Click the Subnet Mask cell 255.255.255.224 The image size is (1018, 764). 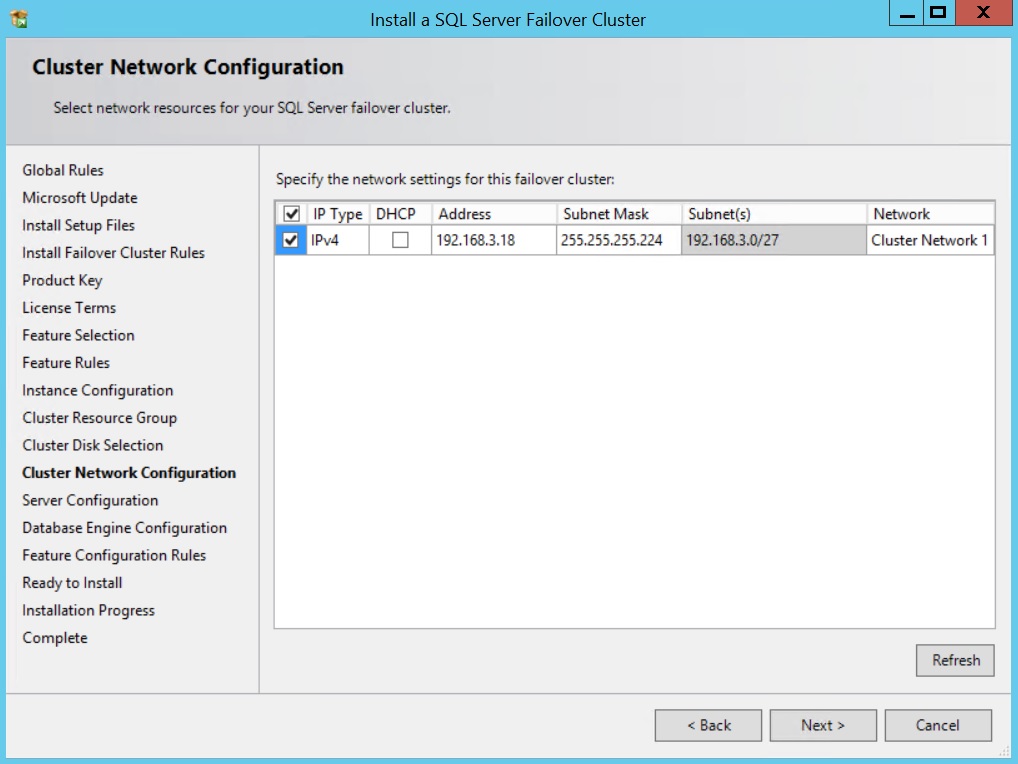pyautogui.click(x=618, y=240)
